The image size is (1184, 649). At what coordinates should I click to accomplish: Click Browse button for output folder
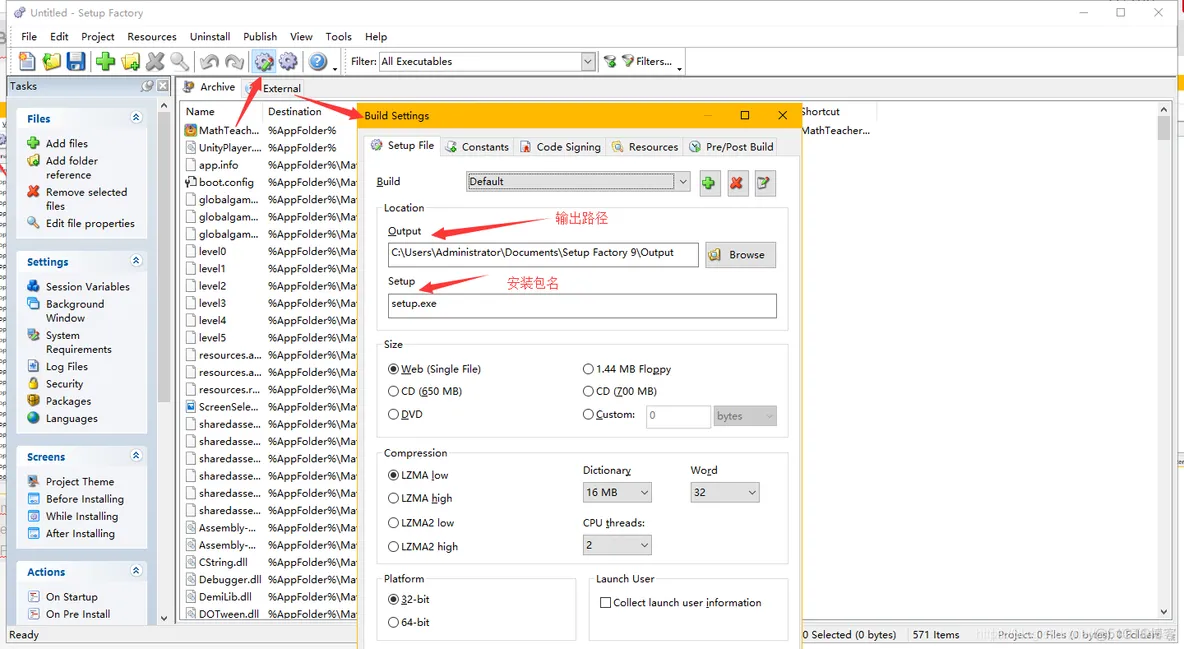pyautogui.click(x=740, y=255)
